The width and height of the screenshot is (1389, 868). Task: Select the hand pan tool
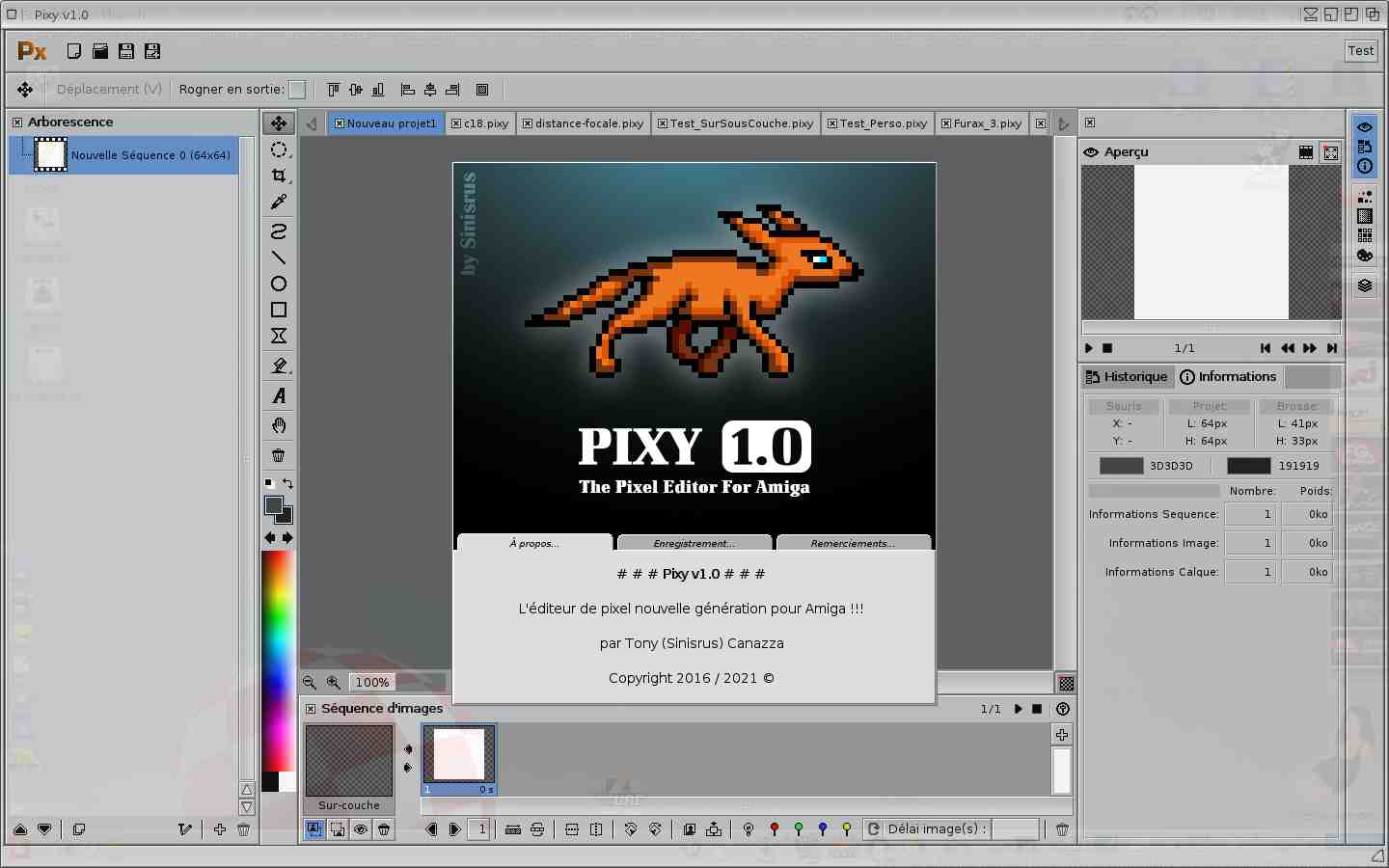(279, 425)
